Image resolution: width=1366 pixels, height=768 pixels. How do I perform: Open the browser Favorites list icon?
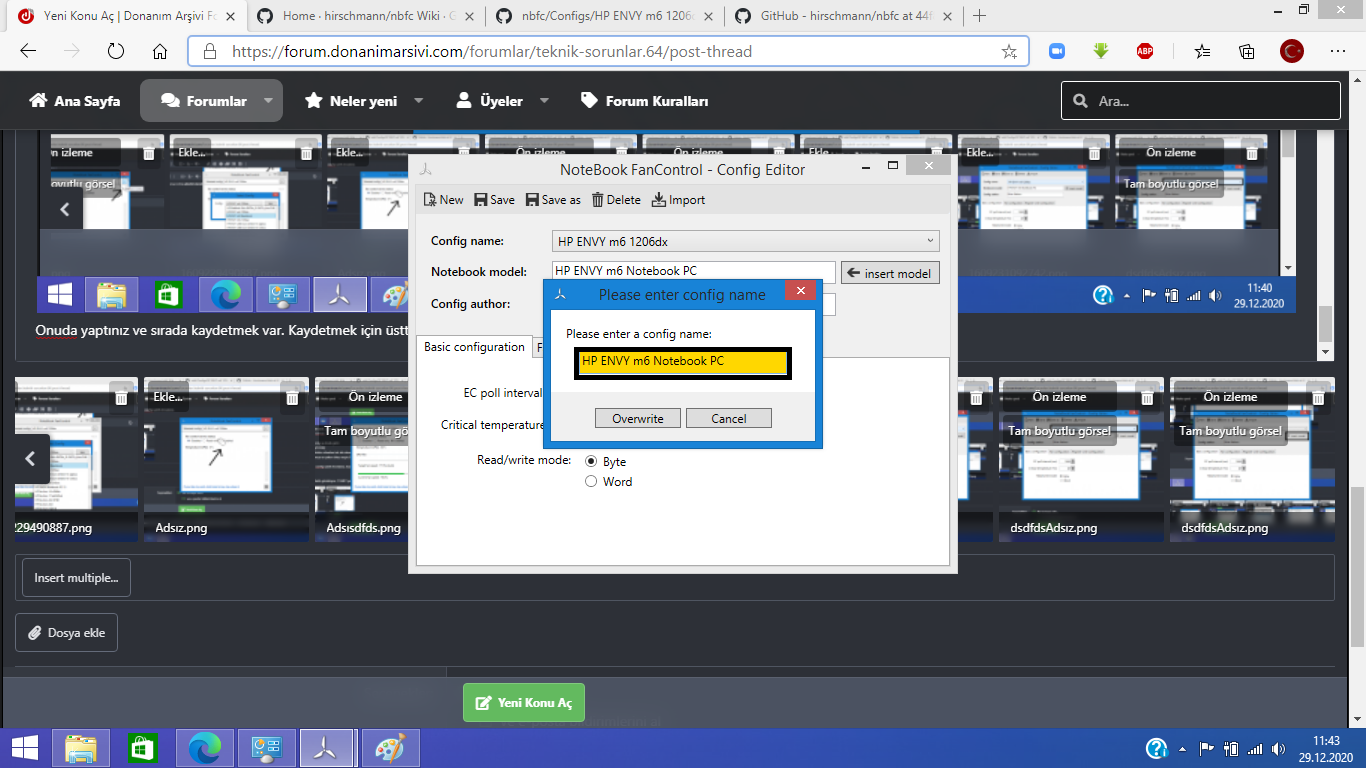pos(1202,51)
